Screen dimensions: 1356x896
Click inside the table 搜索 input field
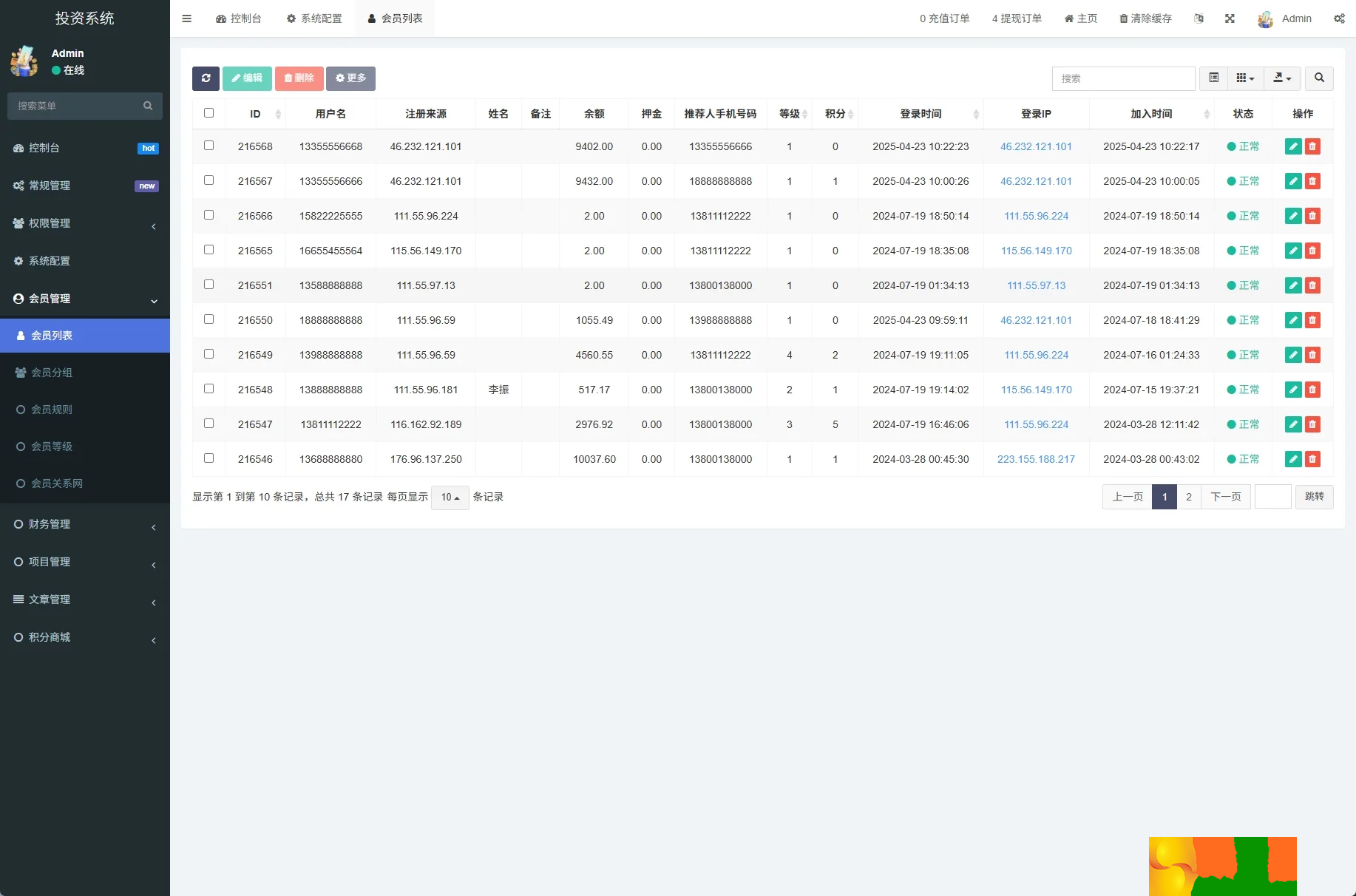pos(1122,78)
